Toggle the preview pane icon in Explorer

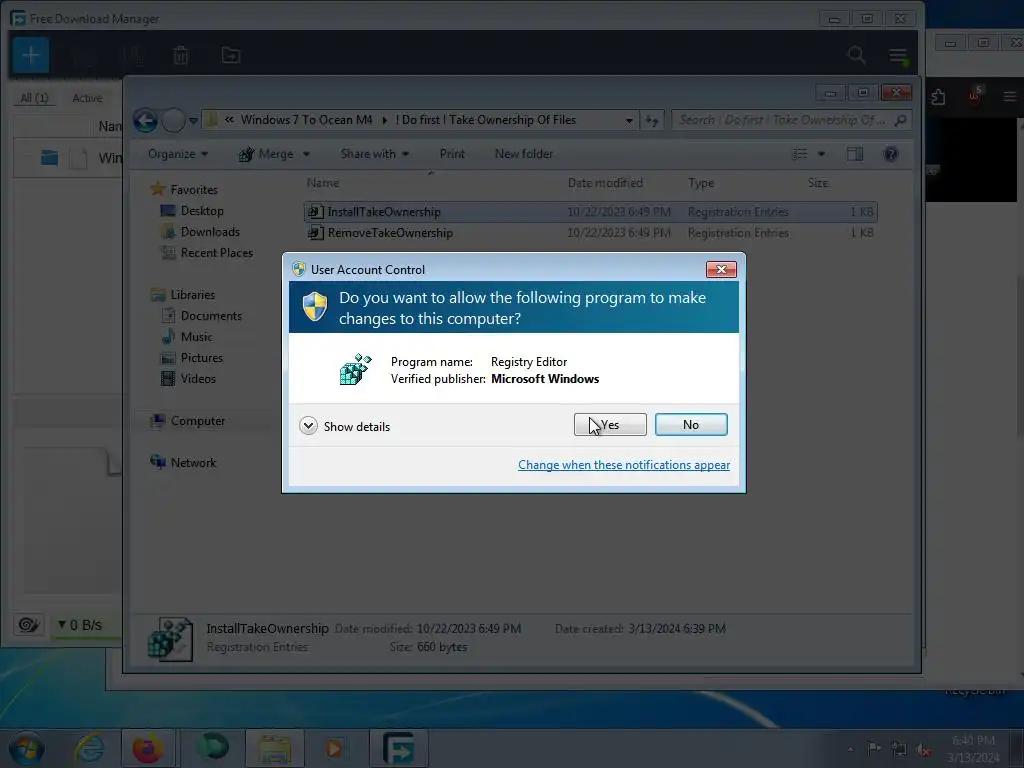tap(855, 154)
